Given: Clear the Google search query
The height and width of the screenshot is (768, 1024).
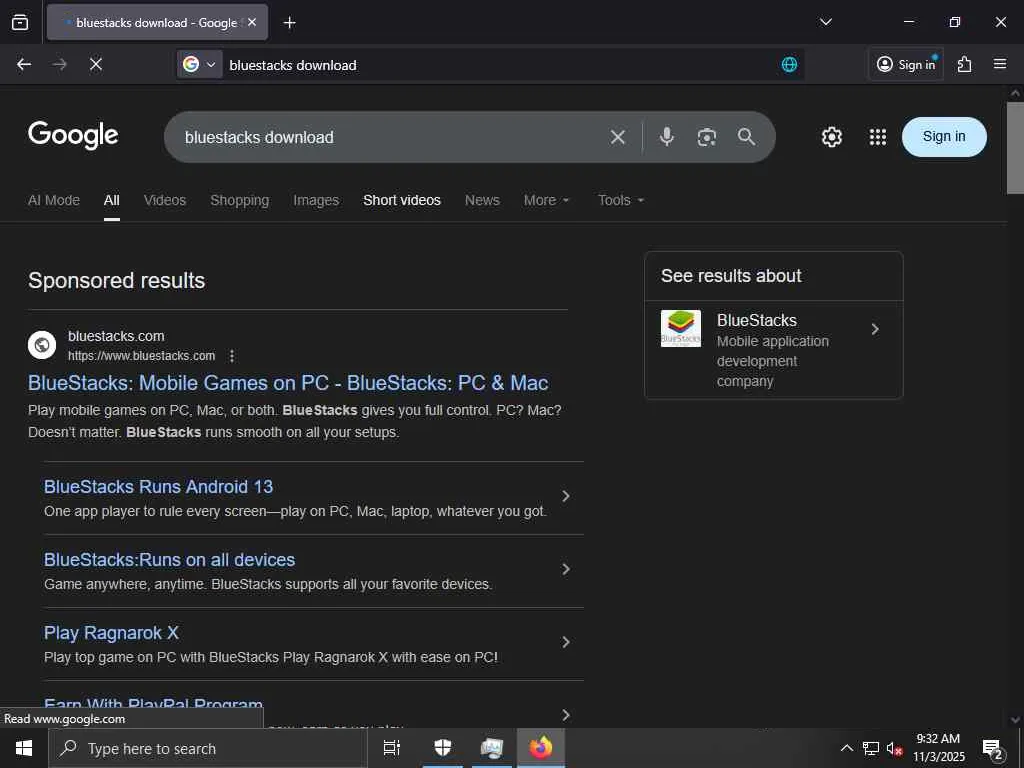Looking at the screenshot, I should [x=618, y=137].
